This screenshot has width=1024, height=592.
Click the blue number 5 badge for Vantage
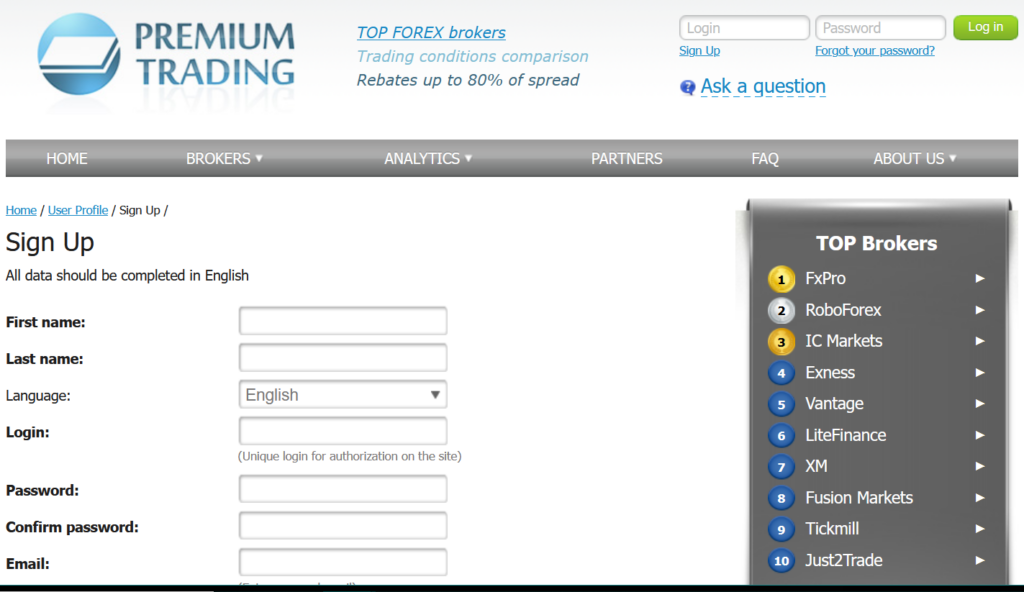coord(781,404)
